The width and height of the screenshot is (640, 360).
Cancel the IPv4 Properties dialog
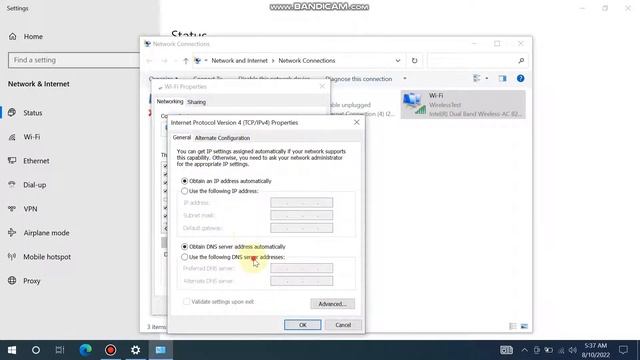343,325
